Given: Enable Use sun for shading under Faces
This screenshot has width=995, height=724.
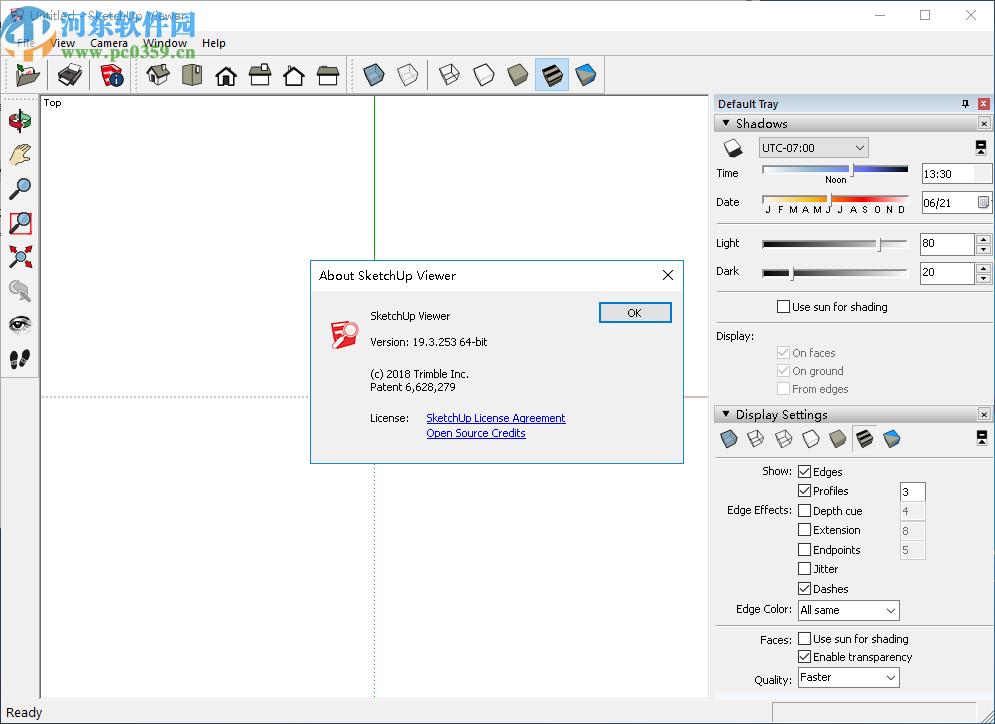Looking at the screenshot, I should coord(805,638).
